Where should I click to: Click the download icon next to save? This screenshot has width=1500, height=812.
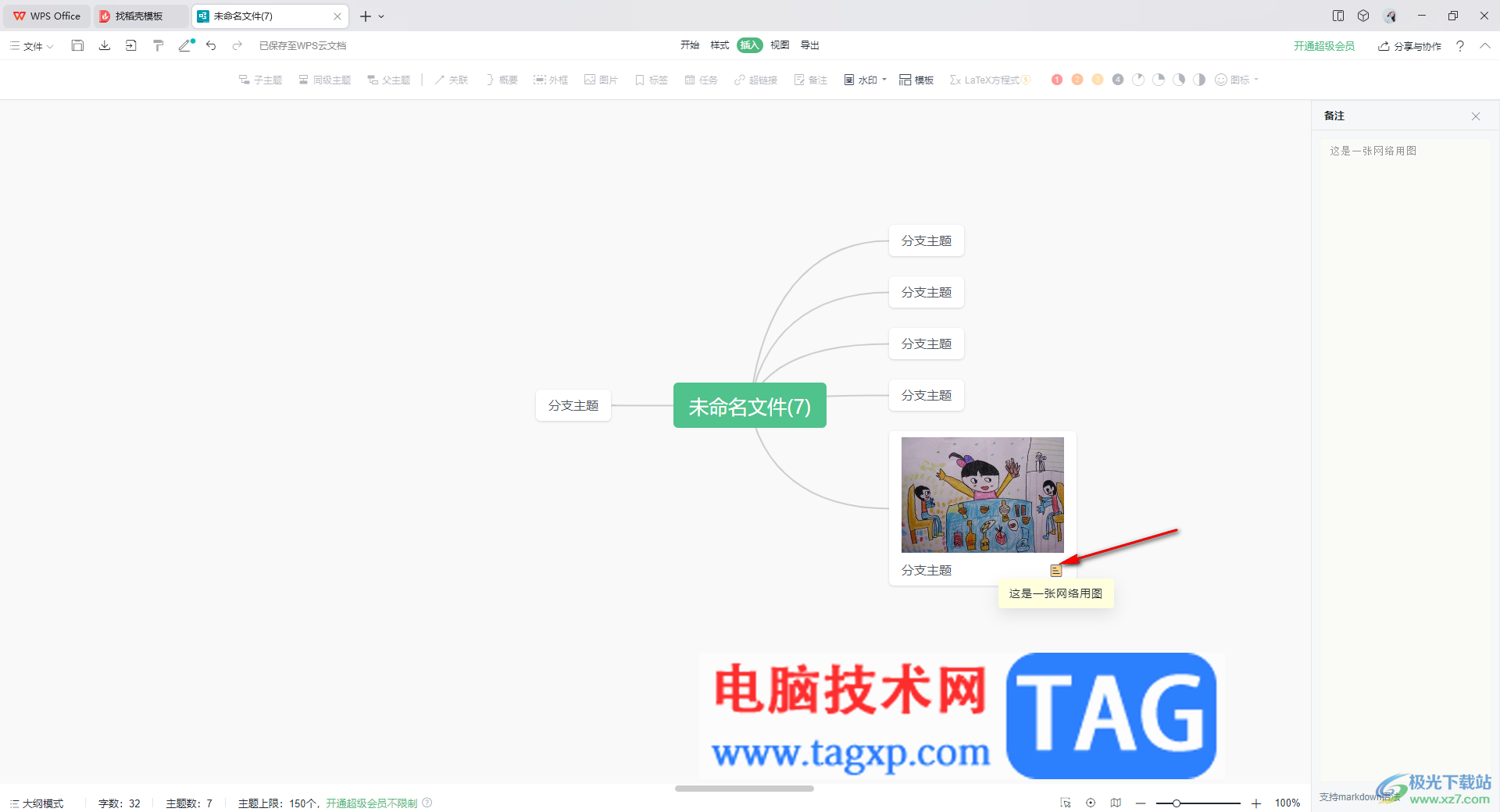pos(105,45)
